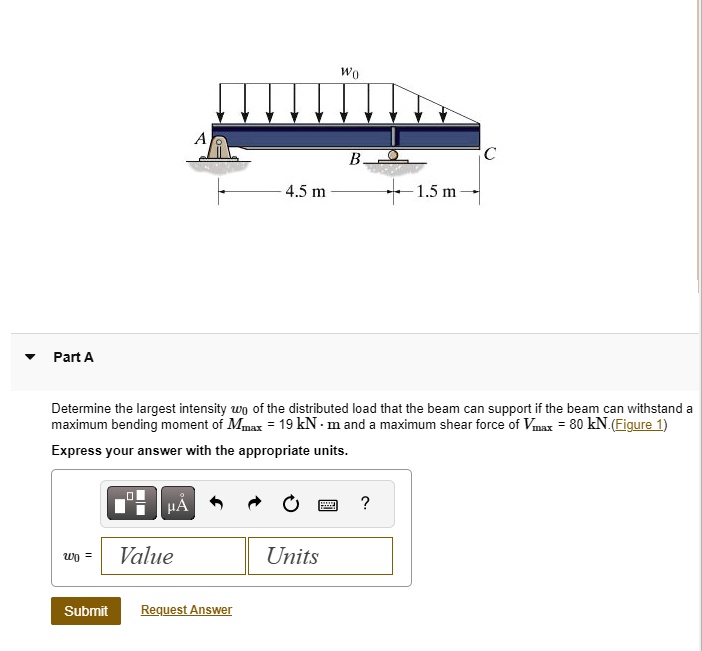The height and width of the screenshot is (651, 702).
Task: Reset the answer with circular arrow
Action: pos(290,503)
